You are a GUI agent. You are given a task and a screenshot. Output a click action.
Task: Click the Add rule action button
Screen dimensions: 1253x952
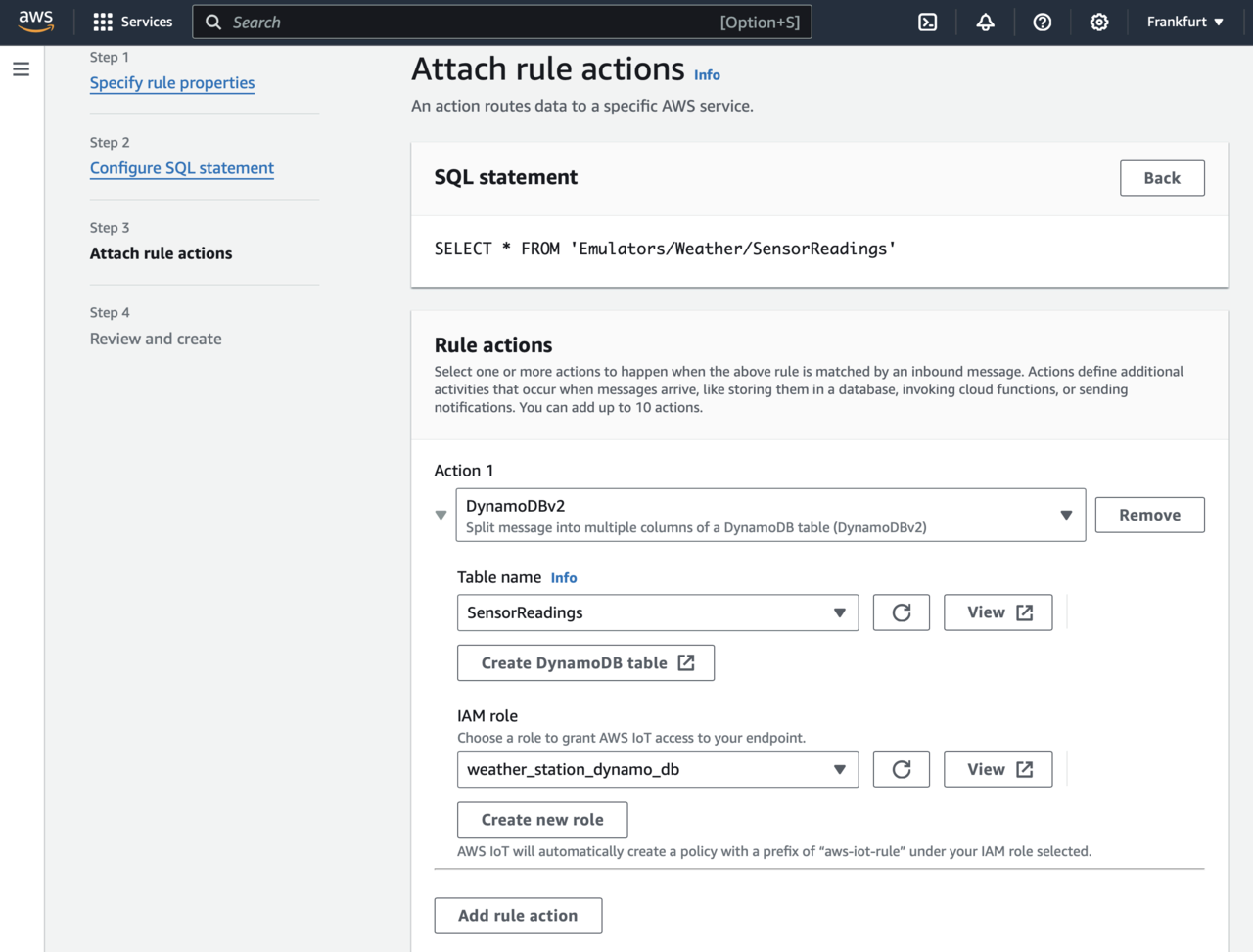tap(518, 916)
